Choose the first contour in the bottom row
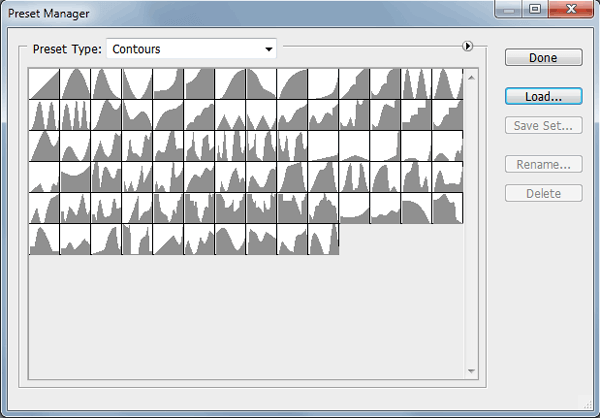The width and height of the screenshot is (600, 418). click(45, 239)
